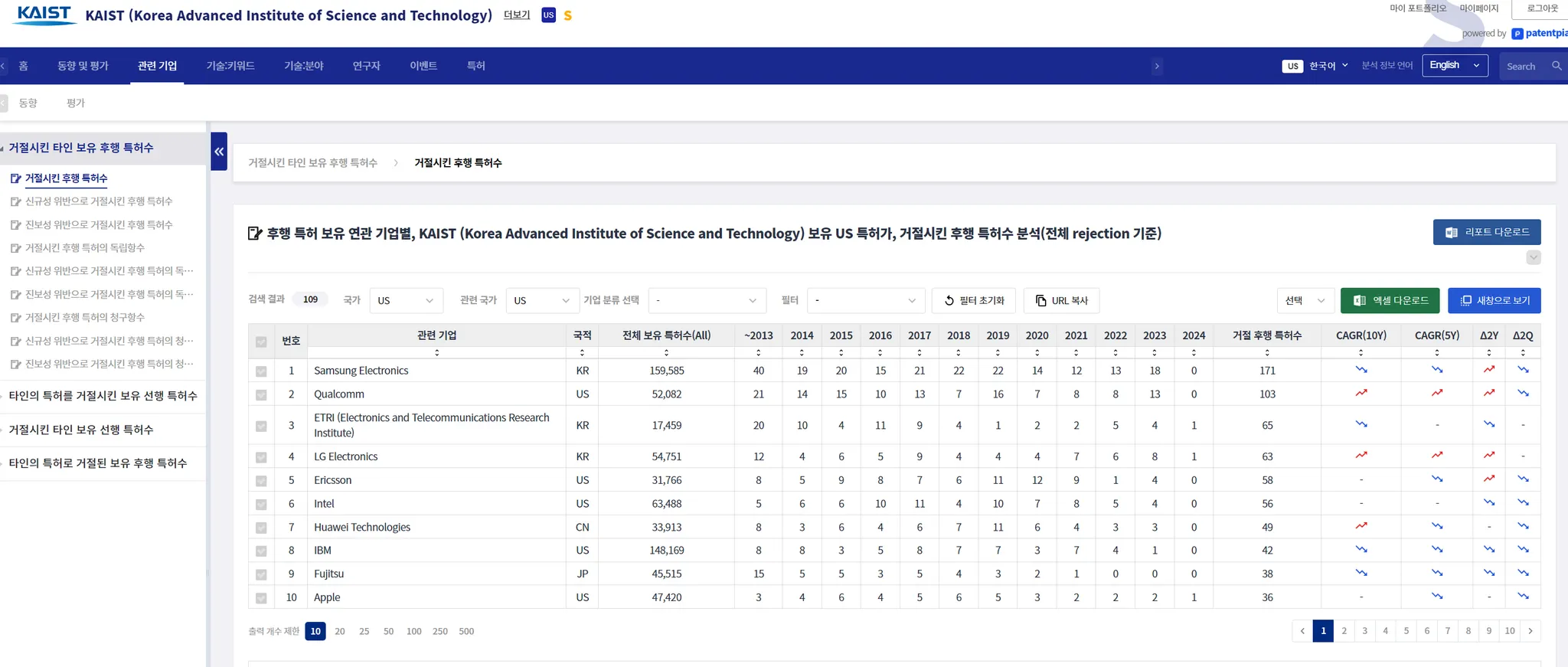
Task: Open the 기술:키워드 tab
Action: pos(230,66)
